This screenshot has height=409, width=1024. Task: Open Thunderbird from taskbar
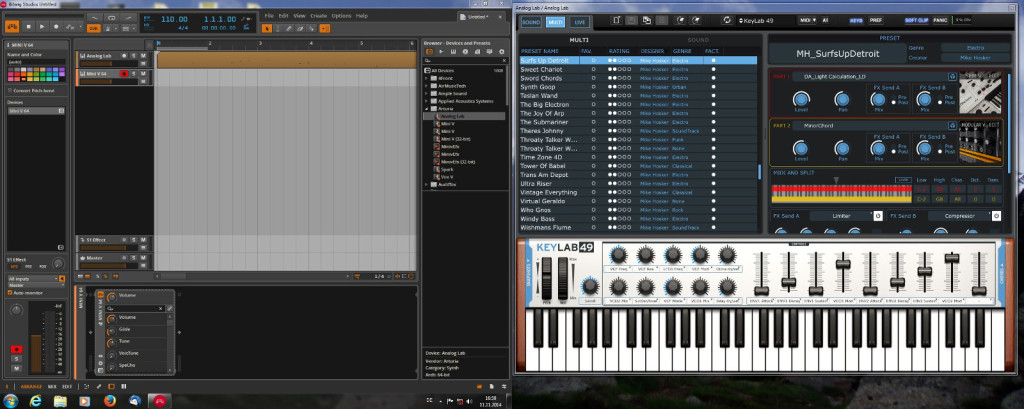click(x=135, y=400)
